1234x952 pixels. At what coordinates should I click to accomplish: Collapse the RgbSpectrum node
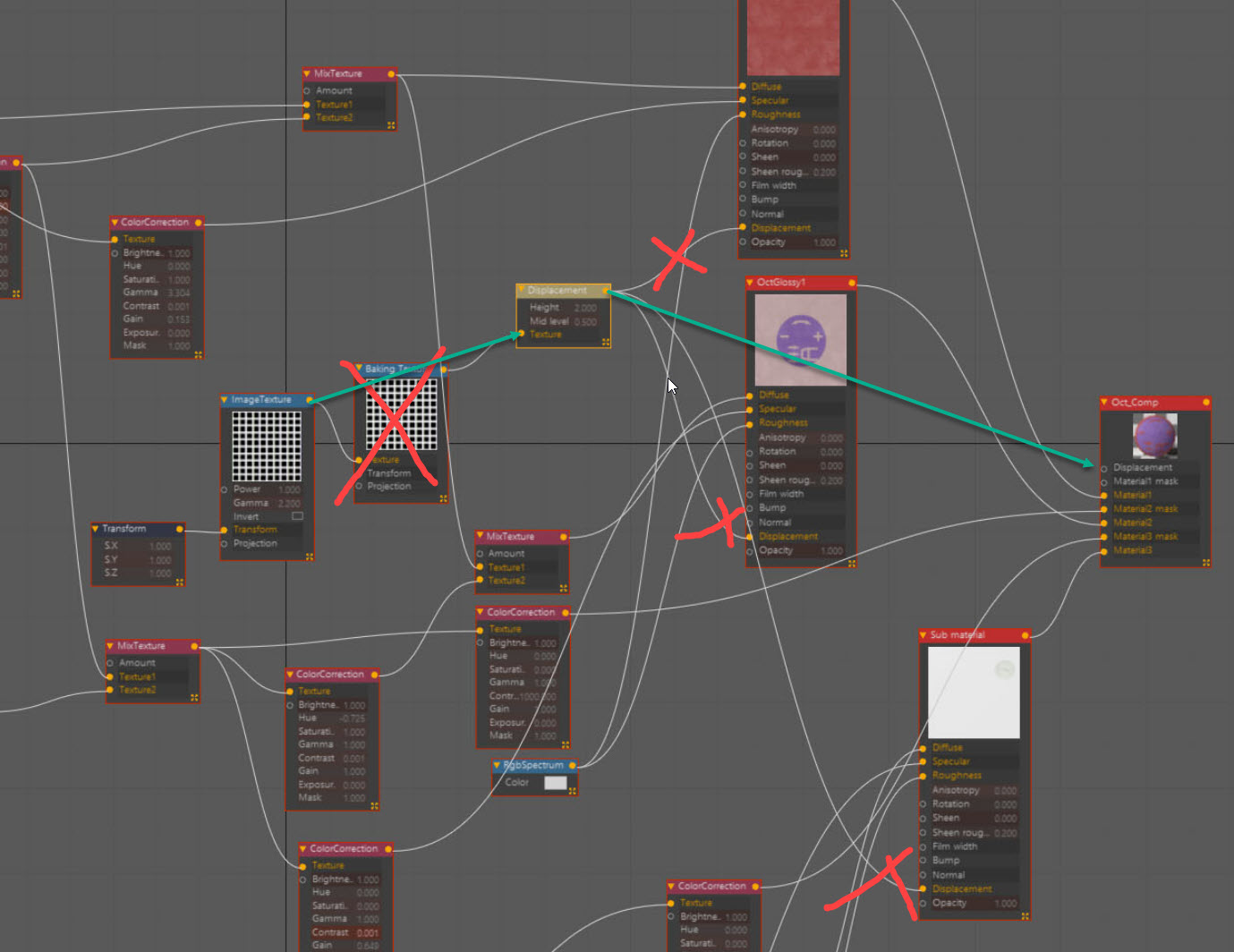tap(497, 765)
